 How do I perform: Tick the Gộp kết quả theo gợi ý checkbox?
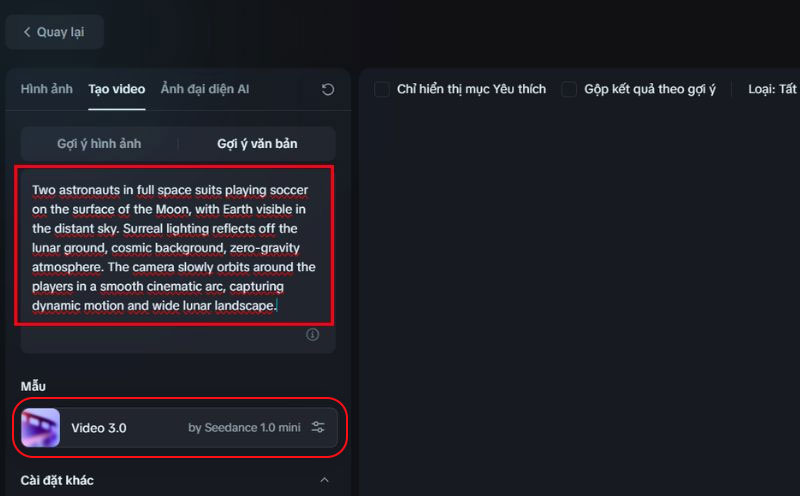[569, 90]
